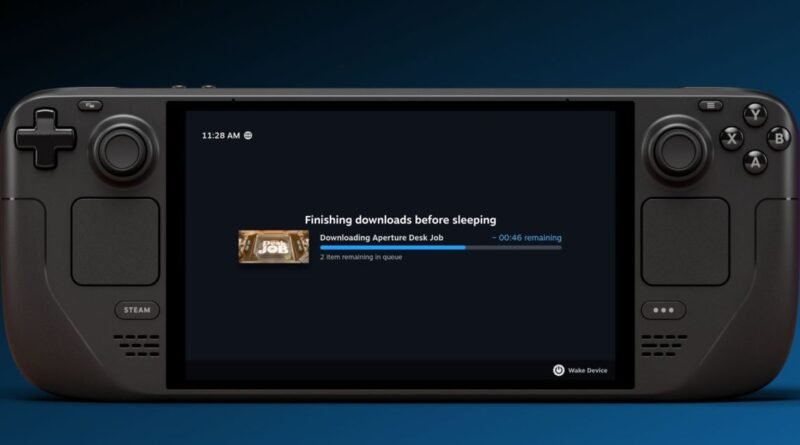
Task: Click the B face button
Action: 779,138
